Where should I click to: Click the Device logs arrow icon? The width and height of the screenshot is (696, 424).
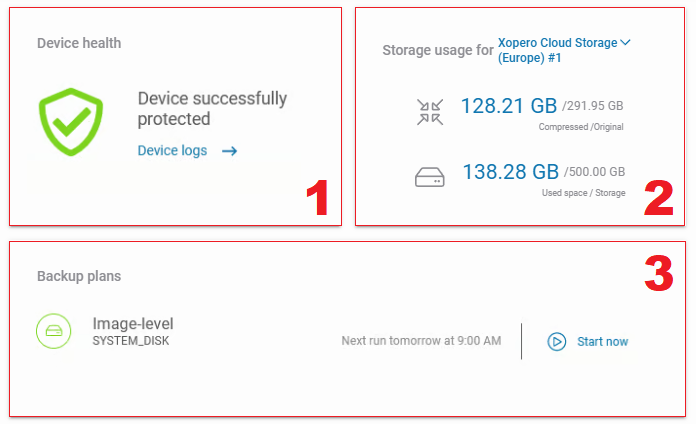229,151
